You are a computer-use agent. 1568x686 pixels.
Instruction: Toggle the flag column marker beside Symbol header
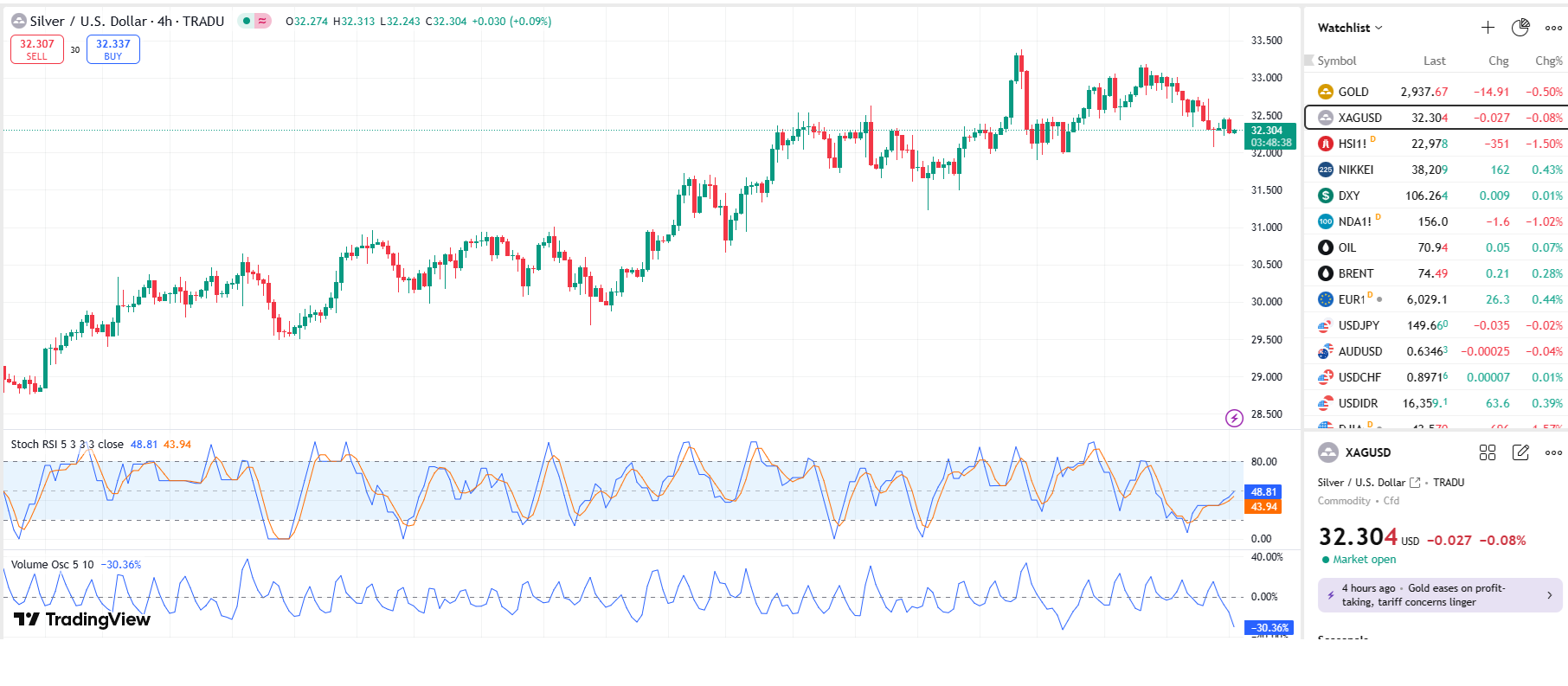click(x=1309, y=61)
